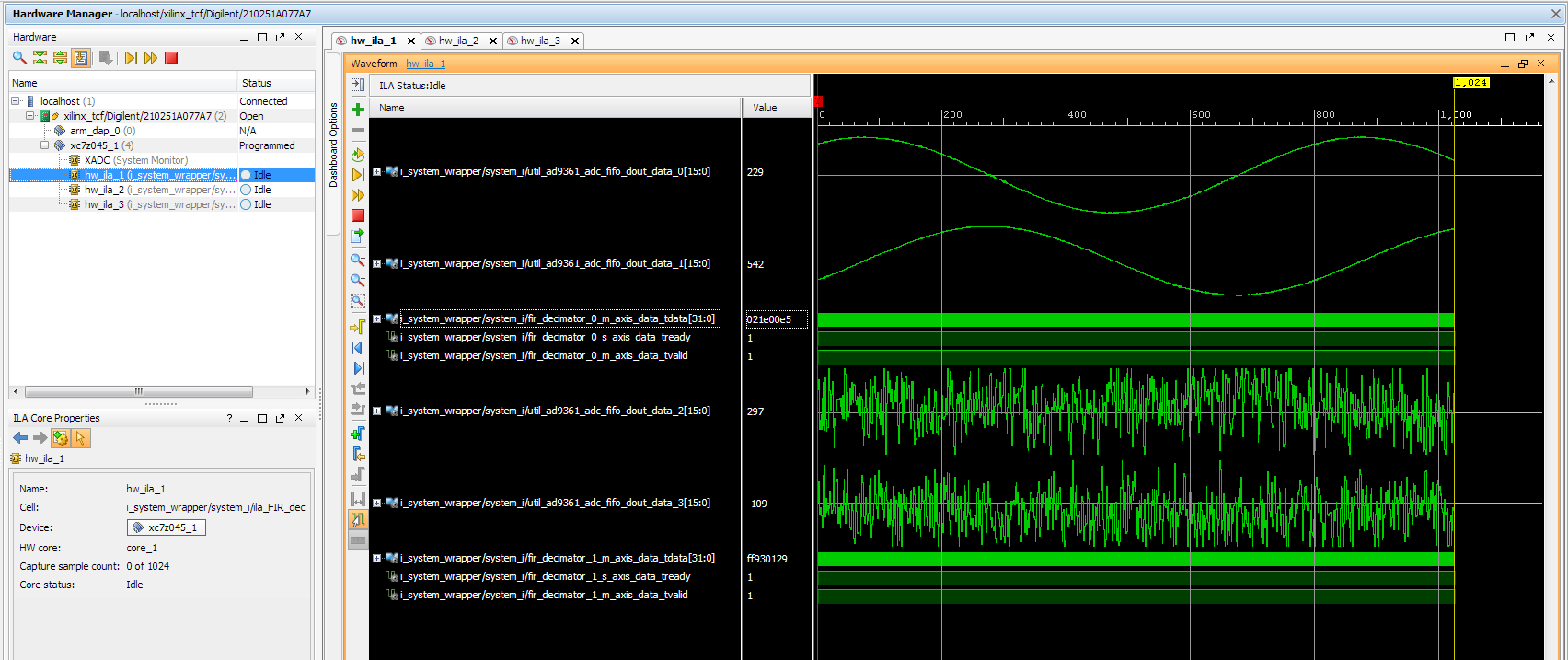The height and width of the screenshot is (660, 1568).
Task: Zoom fit the waveform
Action: [358, 301]
